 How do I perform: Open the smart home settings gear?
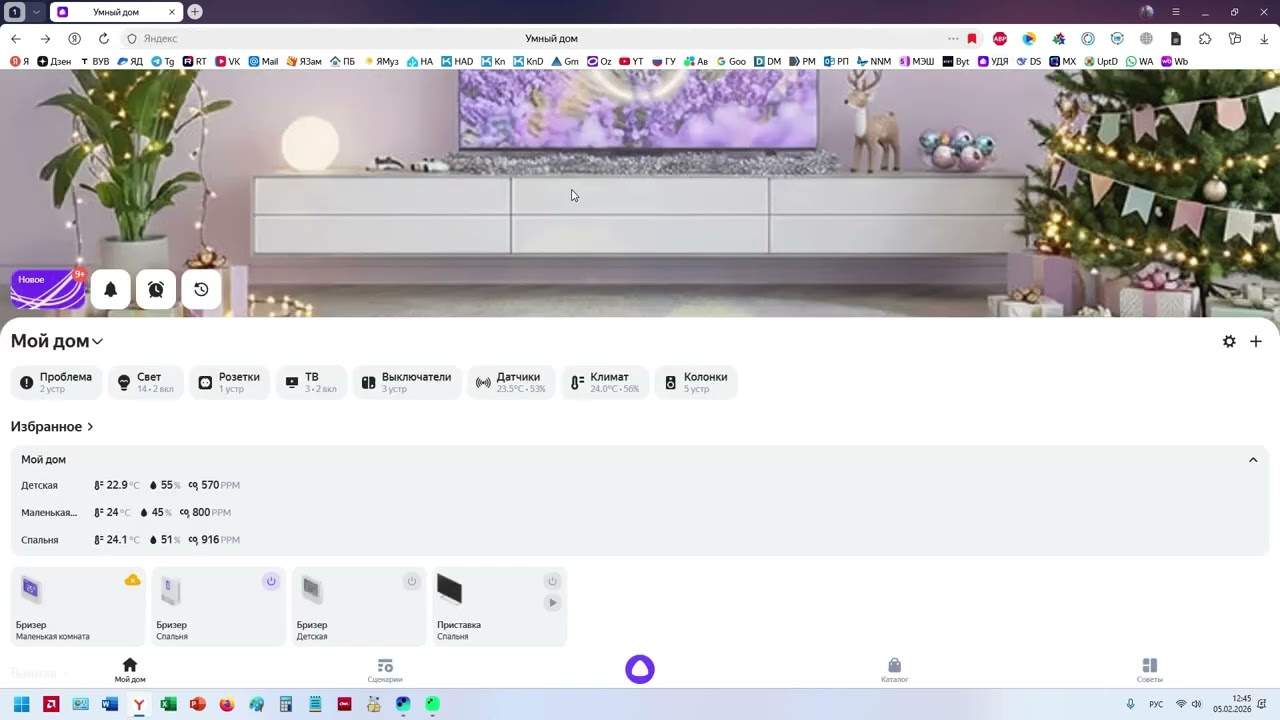pyautogui.click(x=1229, y=341)
